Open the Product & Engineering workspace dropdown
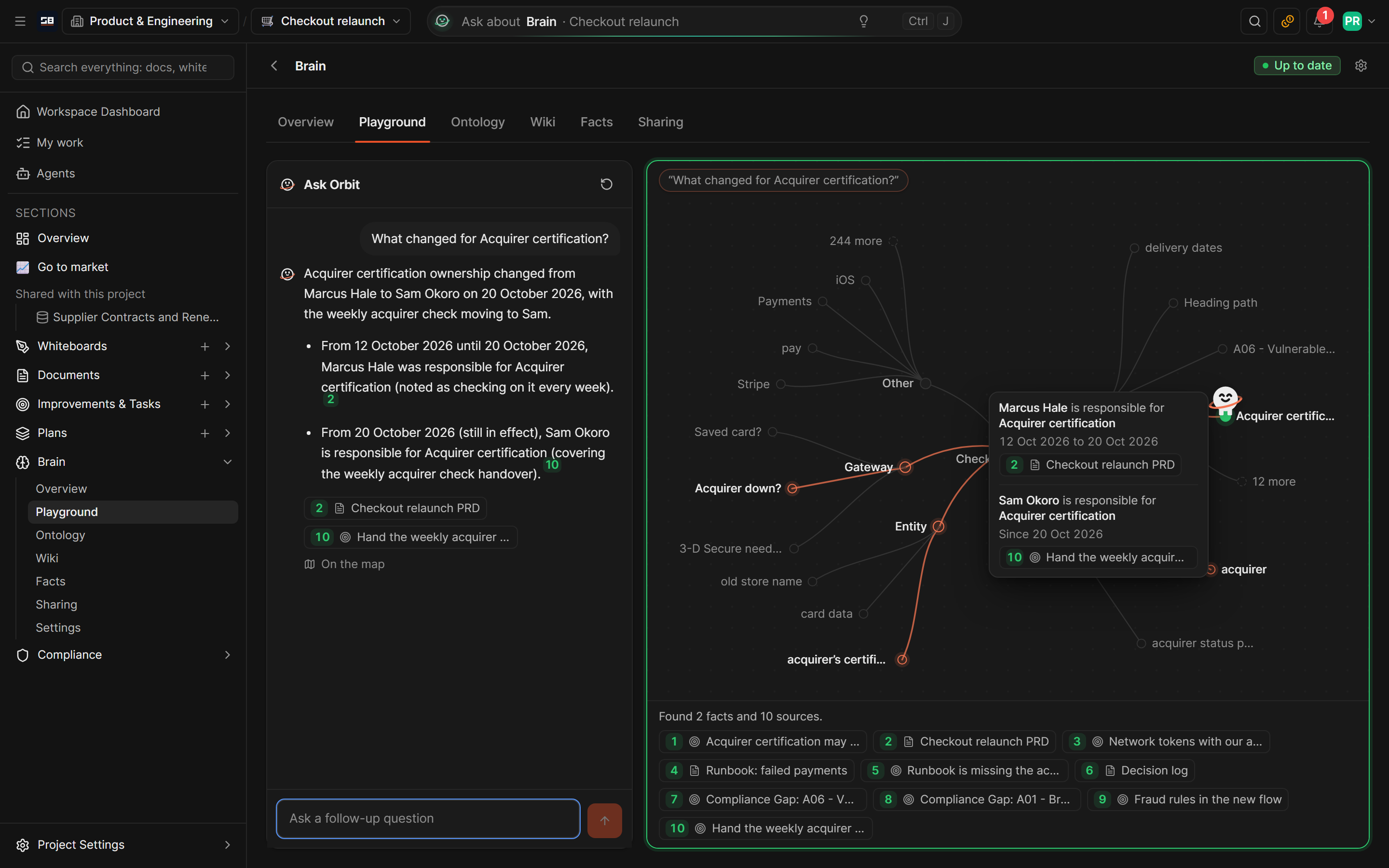Image resolution: width=1389 pixels, height=868 pixels. click(150, 21)
